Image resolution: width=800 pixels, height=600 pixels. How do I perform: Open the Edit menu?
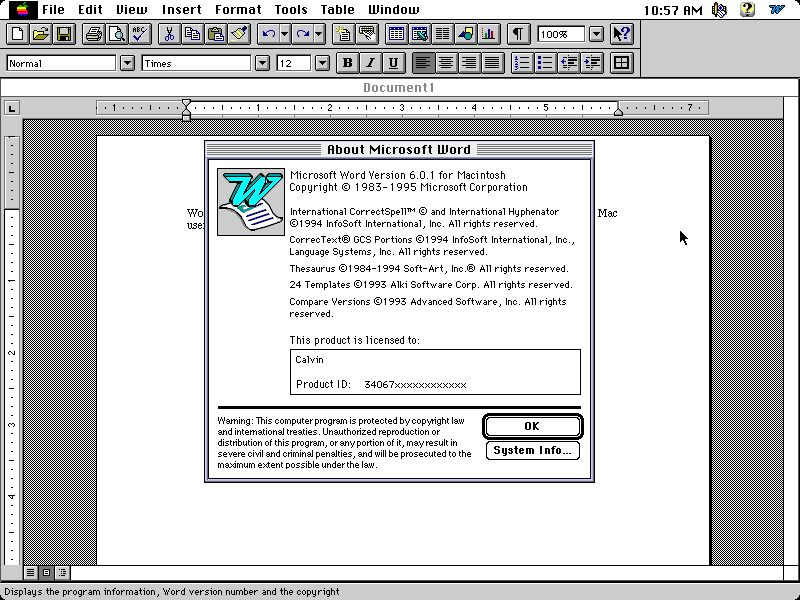coord(90,9)
